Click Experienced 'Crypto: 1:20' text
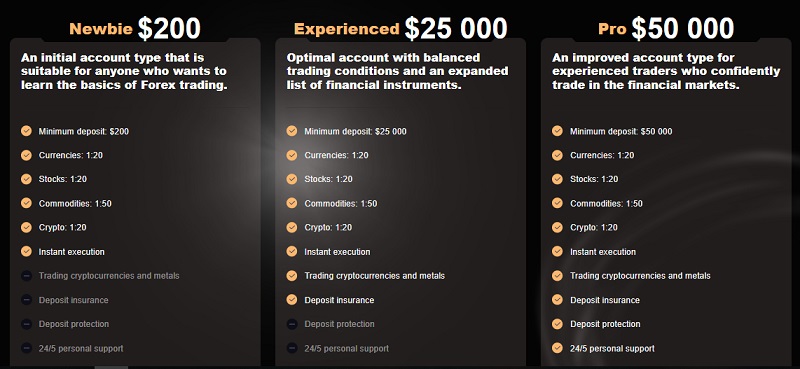Screen dimensions: 800x369 [328, 228]
